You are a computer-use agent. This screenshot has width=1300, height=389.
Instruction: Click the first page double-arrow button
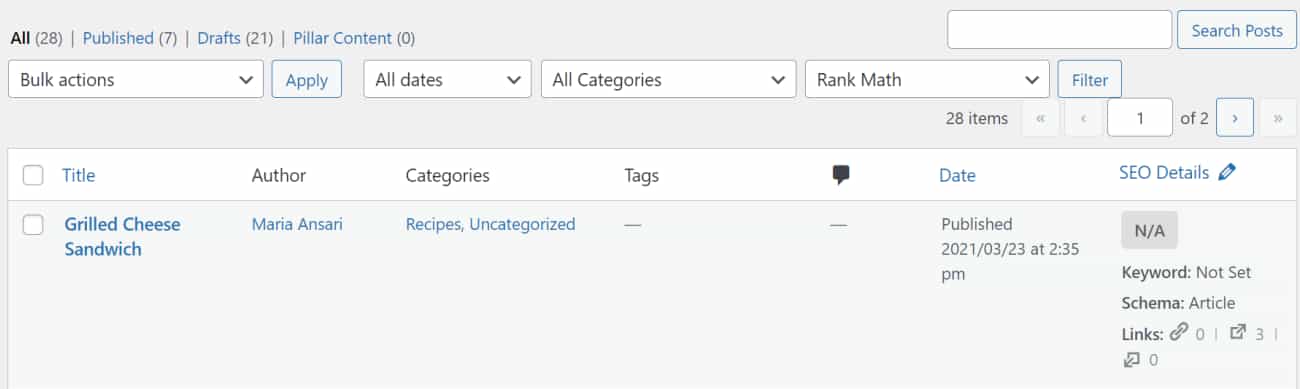(x=1040, y=118)
